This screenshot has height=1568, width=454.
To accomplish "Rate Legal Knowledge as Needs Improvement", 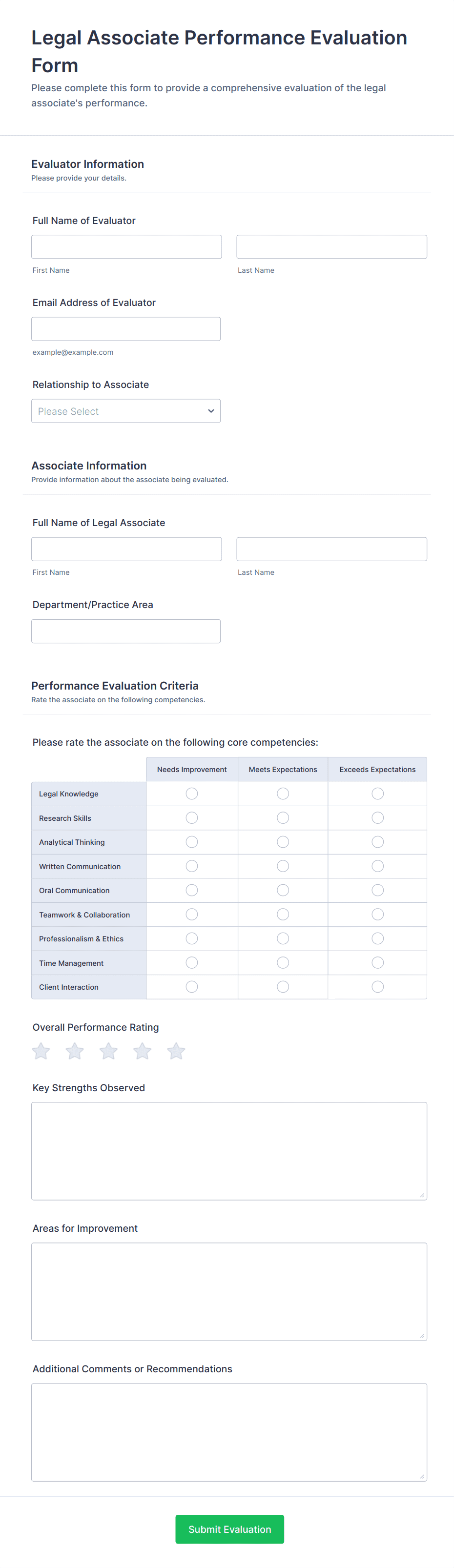I will (192, 794).
